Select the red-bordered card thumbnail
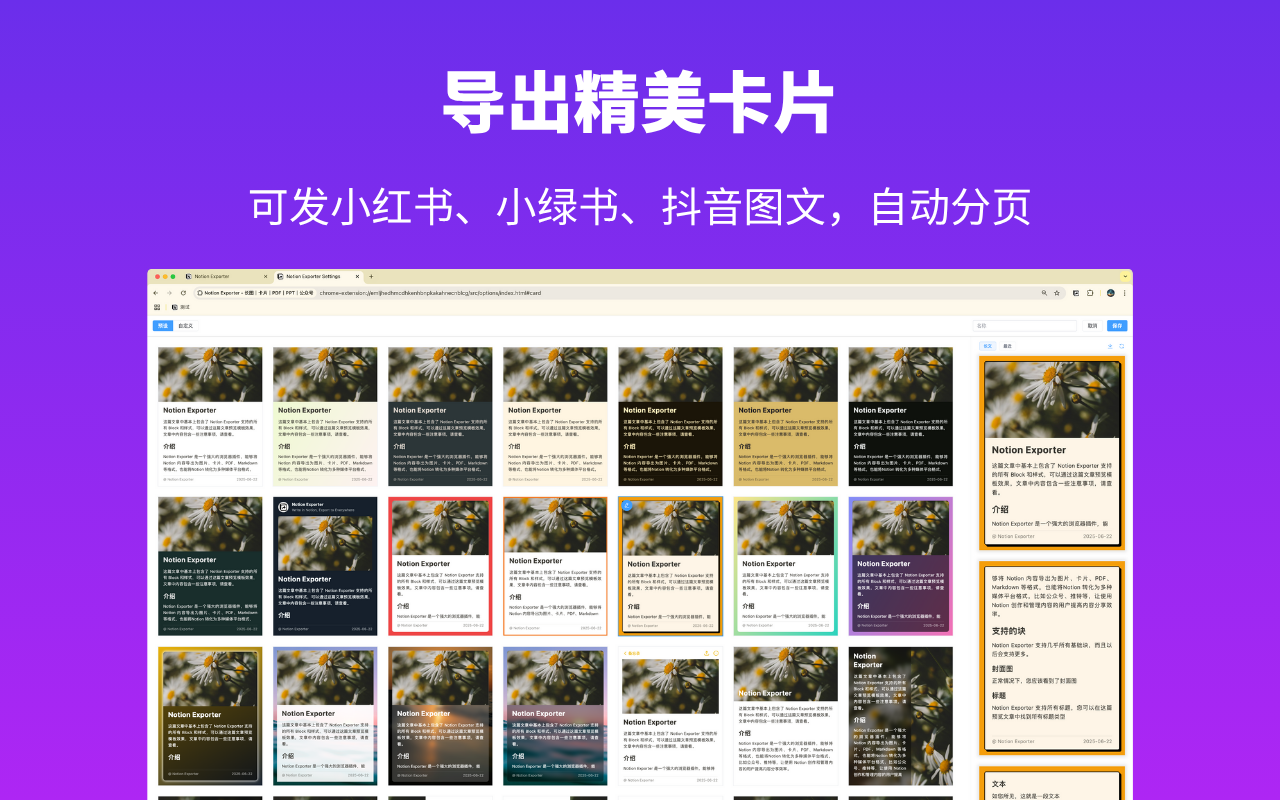Screen dimensions: 1280x800 pos(440,565)
